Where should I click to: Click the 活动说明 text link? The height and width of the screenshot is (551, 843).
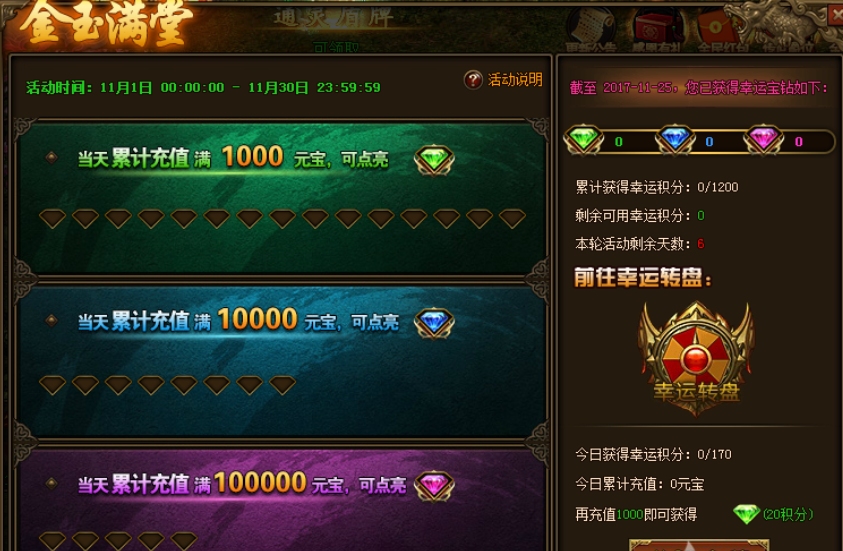(515, 80)
